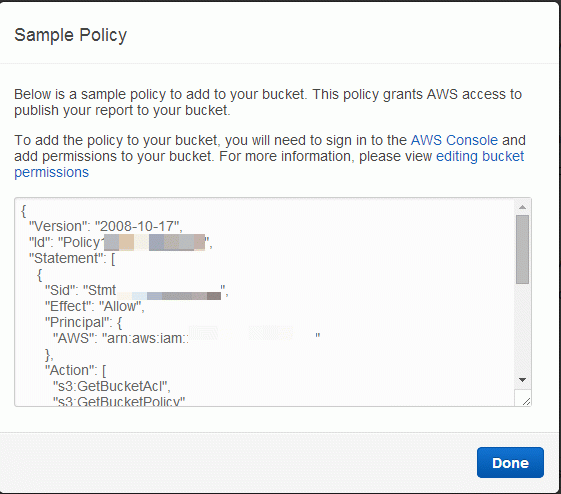The image size is (561, 494).
Task: Click the textarea resize grip corner
Action: [x=526, y=401]
